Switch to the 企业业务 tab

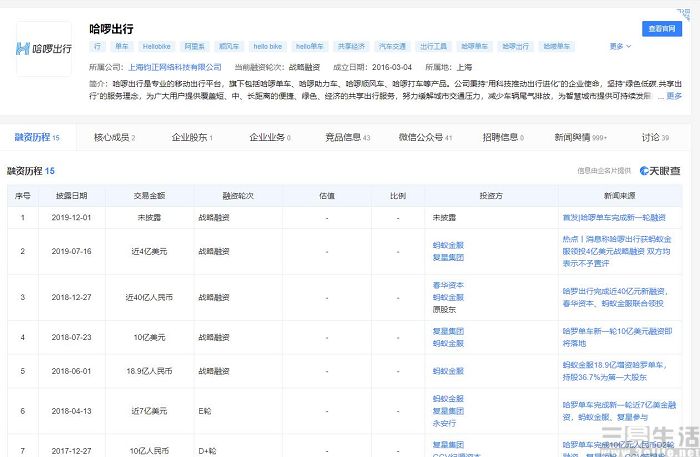pos(270,137)
